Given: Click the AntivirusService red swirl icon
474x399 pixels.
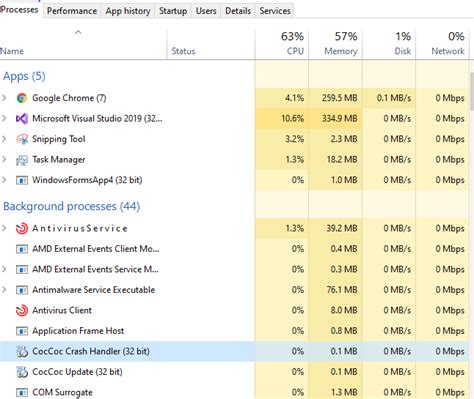Looking at the screenshot, I should click(22, 229).
